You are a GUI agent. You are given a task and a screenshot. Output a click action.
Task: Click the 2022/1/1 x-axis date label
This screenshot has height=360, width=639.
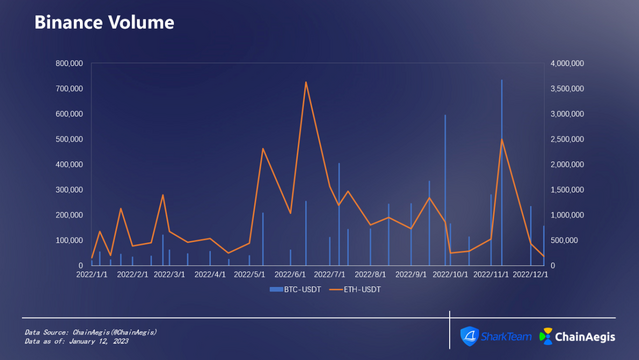(92, 274)
